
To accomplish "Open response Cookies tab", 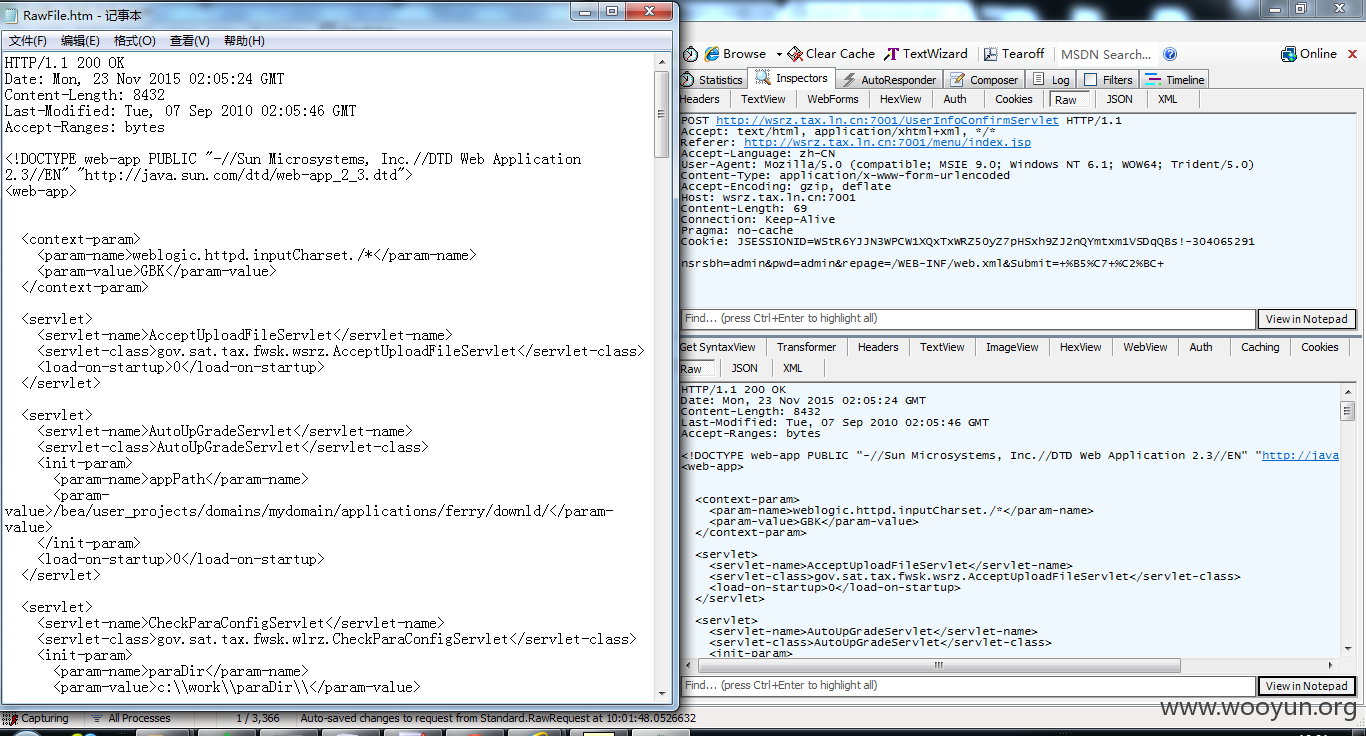I will coord(1319,347).
